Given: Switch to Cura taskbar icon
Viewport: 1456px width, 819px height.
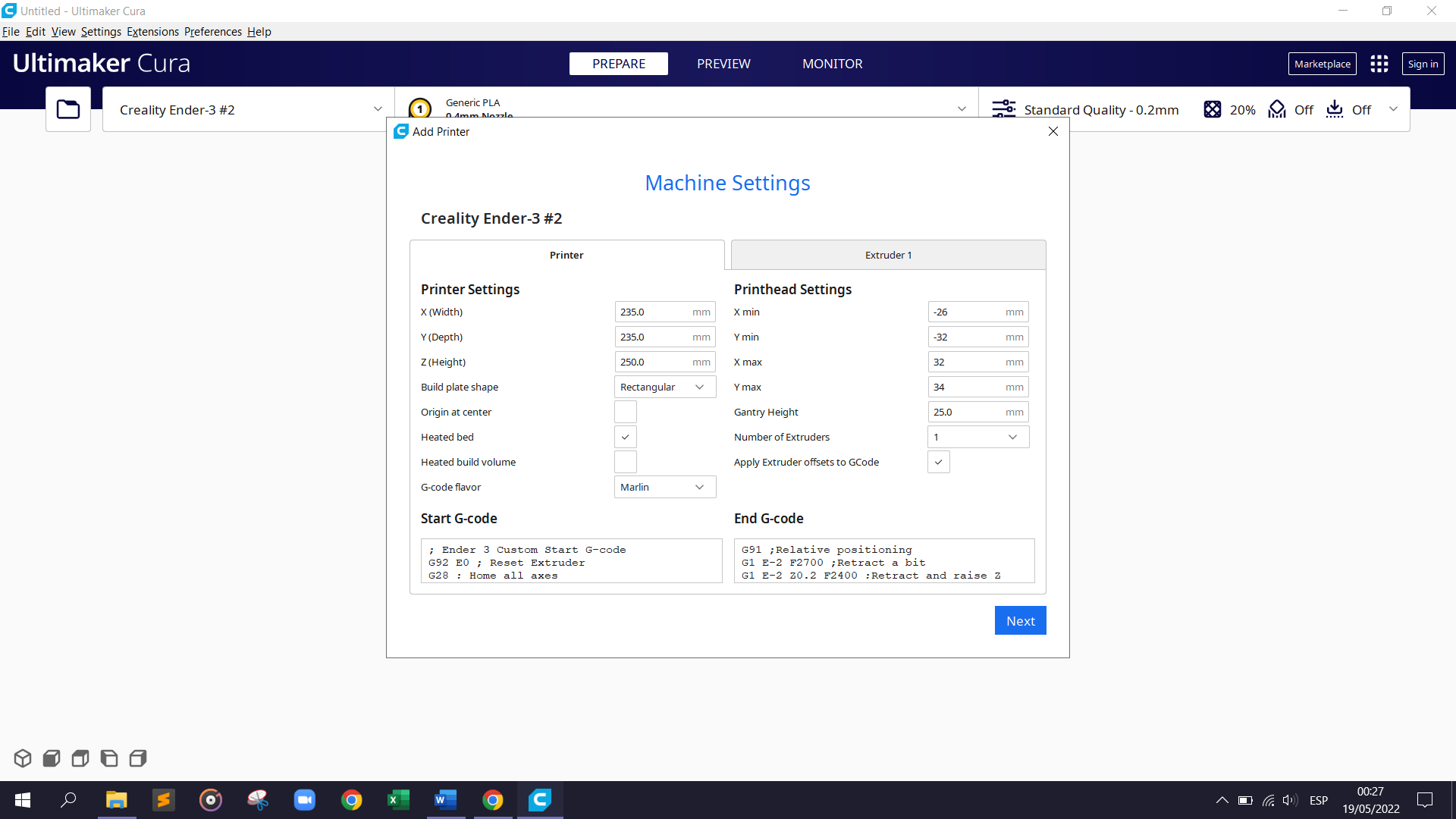Looking at the screenshot, I should (540, 799).
